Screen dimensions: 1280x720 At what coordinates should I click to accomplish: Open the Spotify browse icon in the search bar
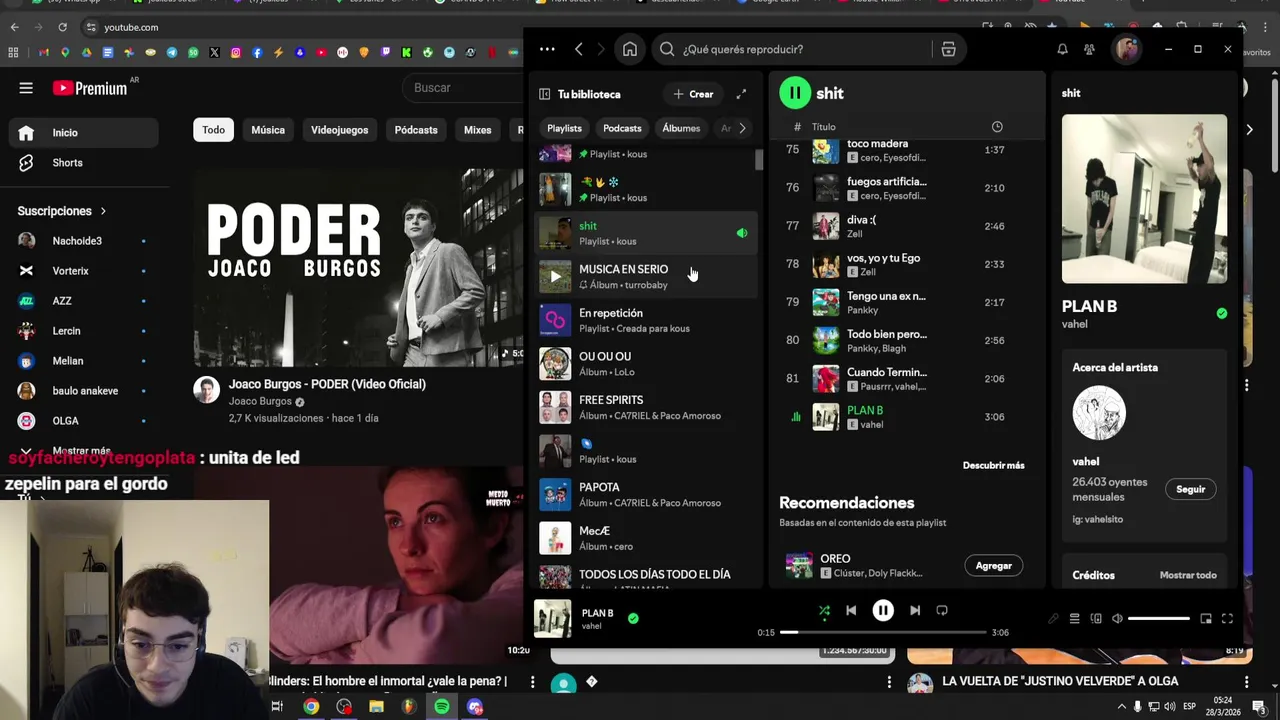948,49
